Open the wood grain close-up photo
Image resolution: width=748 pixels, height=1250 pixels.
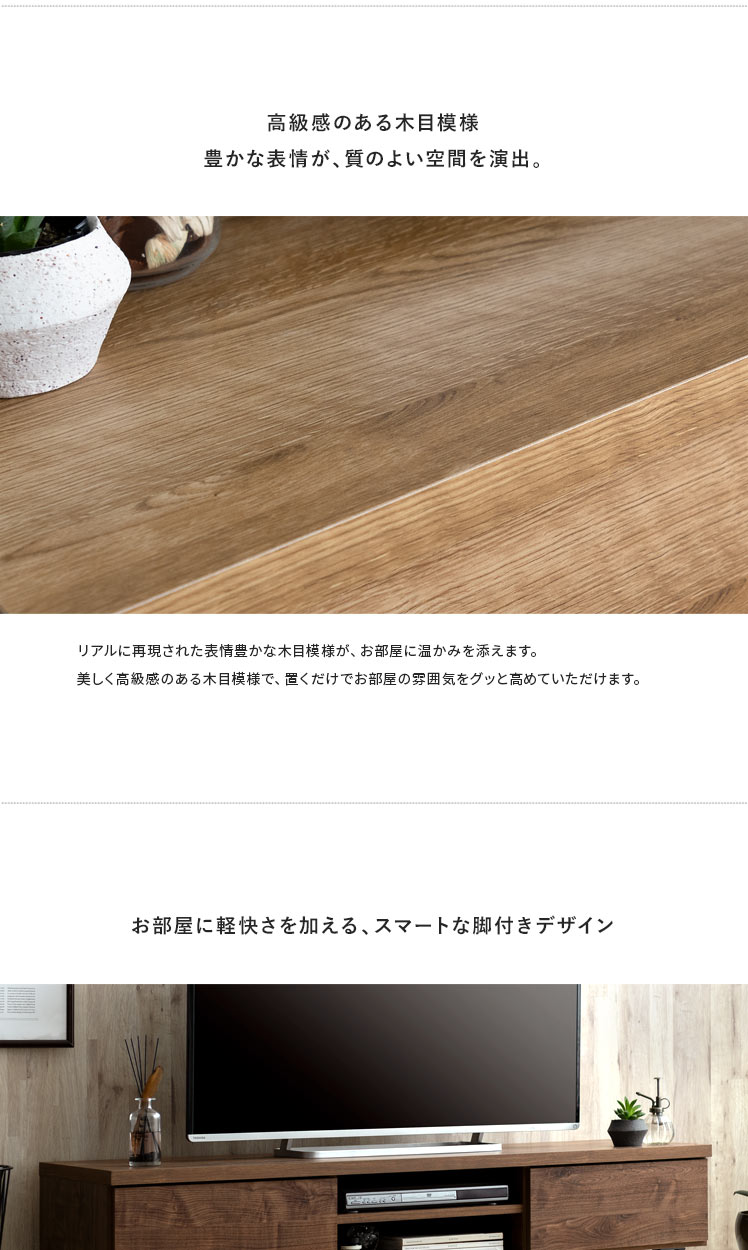point(374,414)
